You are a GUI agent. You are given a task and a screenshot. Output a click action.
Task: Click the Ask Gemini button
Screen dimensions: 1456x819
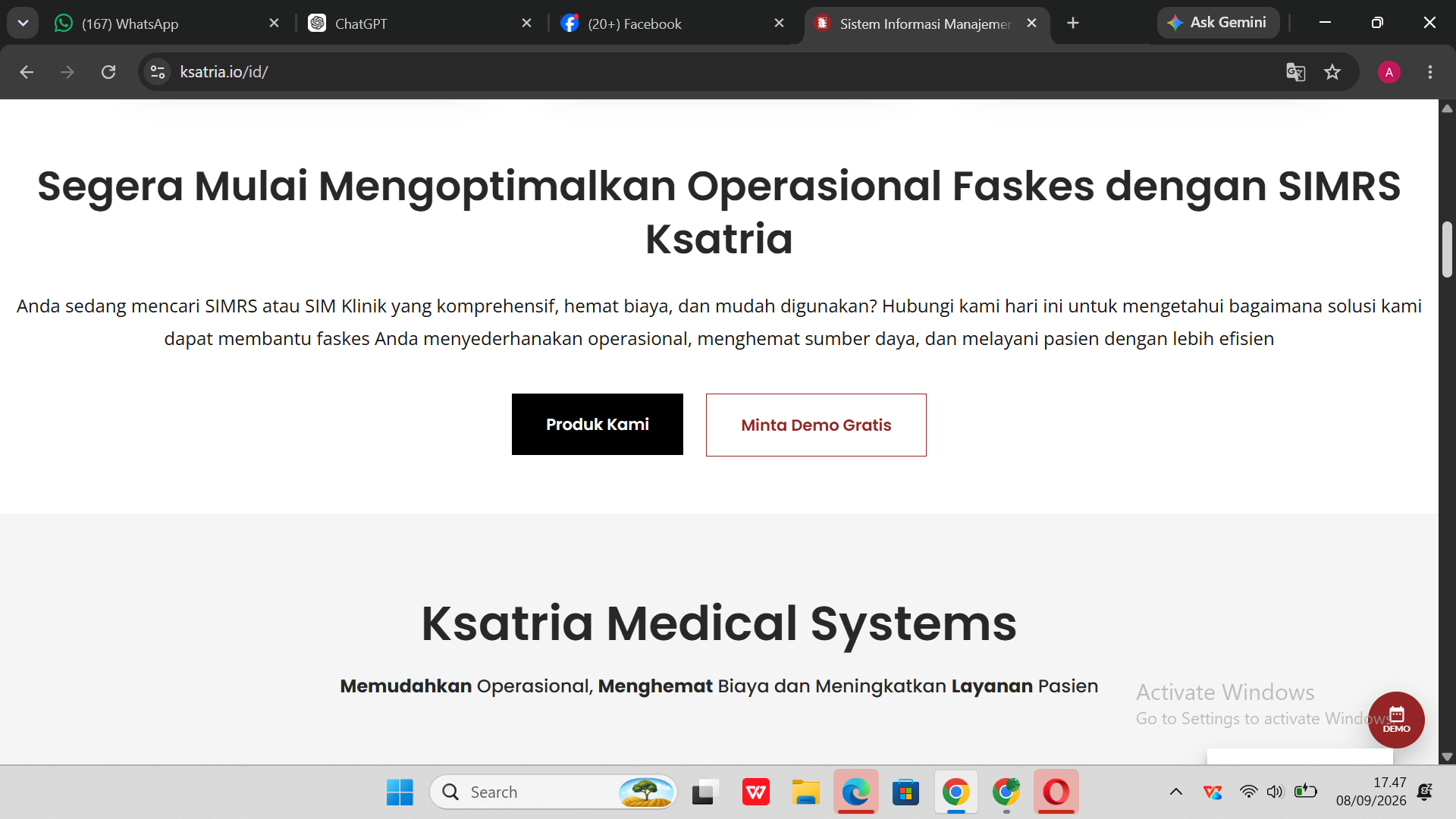point(1218,23)
